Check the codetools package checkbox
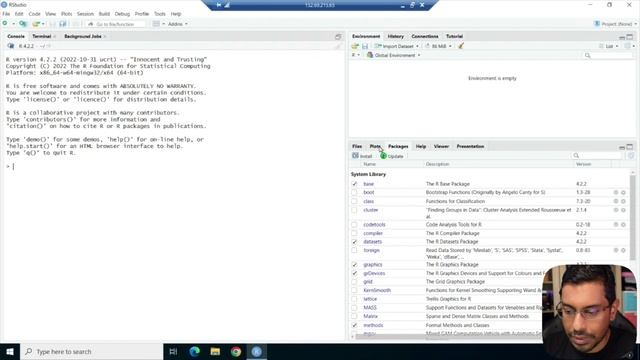This screenshot has height=360, width=640. tap(354, 224)
